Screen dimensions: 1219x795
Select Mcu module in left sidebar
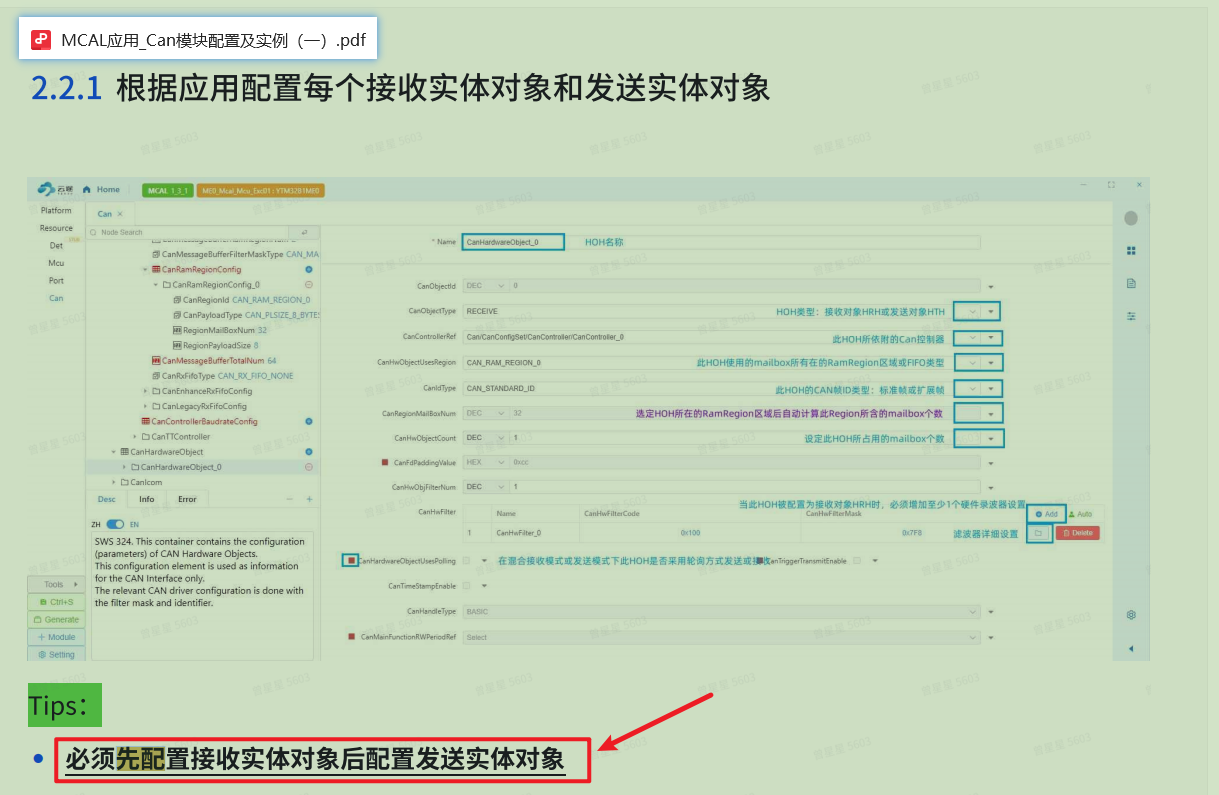tap(56, 263)
